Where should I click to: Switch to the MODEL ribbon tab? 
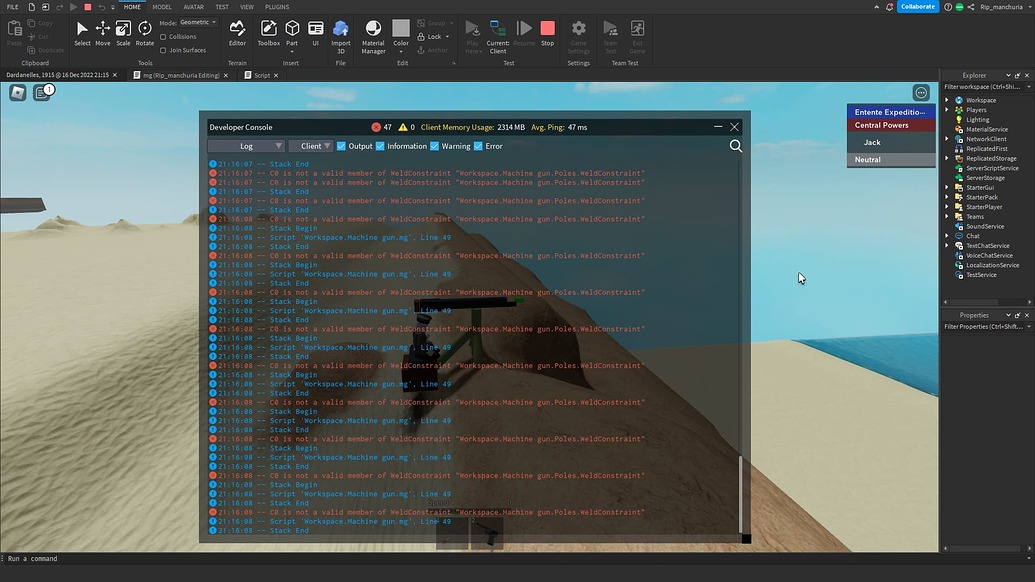[x=162, y=6]
